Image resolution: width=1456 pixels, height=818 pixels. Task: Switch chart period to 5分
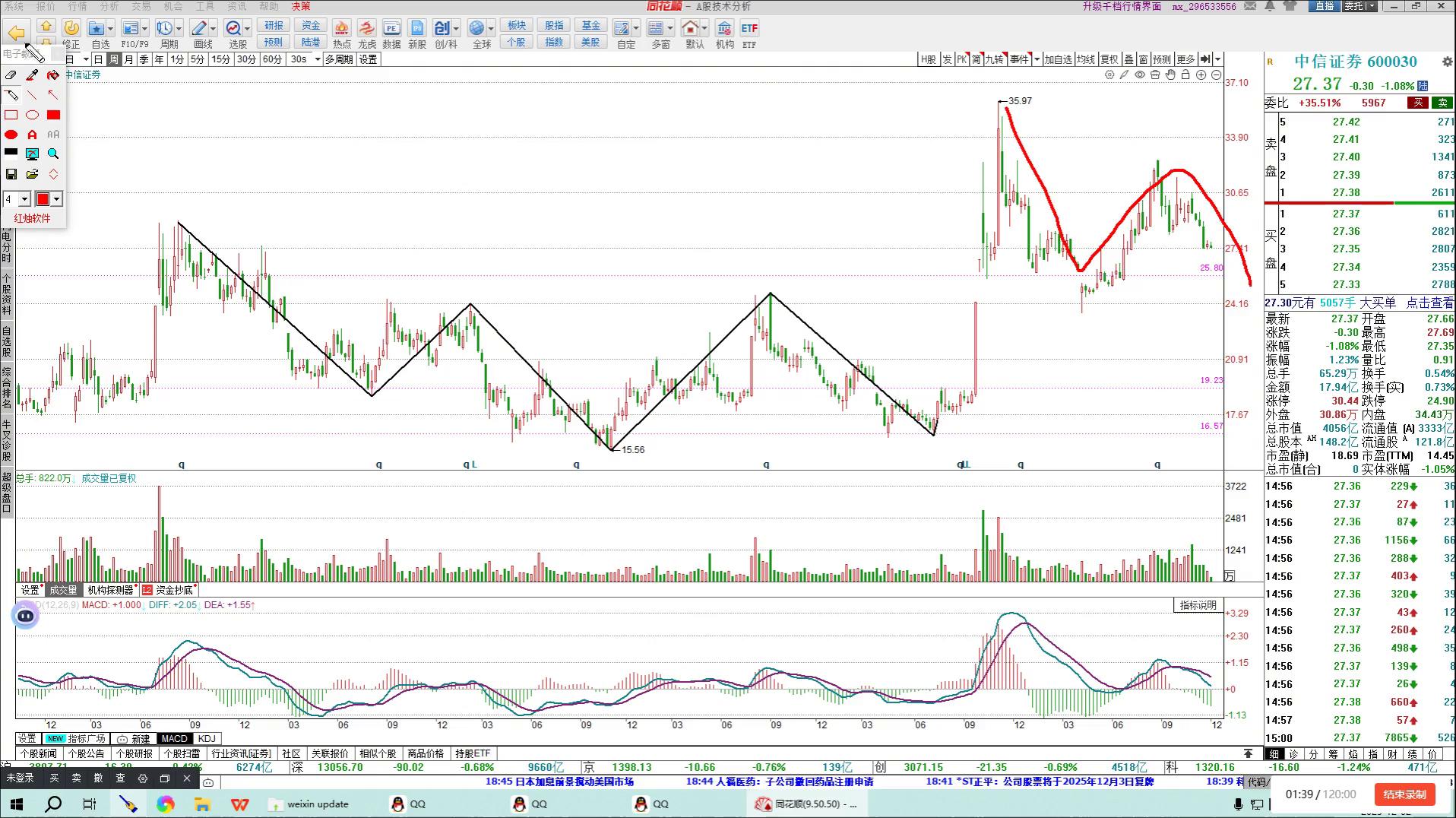198,59
